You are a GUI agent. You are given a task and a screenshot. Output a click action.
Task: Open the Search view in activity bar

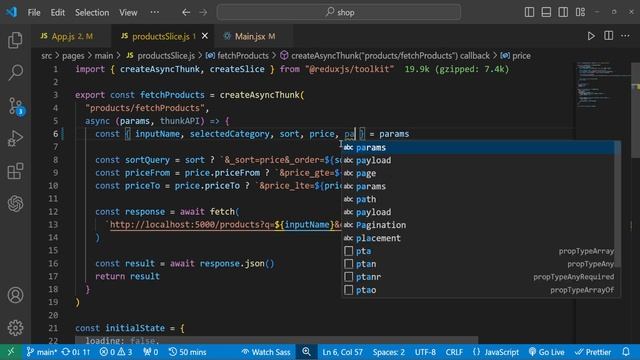pos(16,72)
